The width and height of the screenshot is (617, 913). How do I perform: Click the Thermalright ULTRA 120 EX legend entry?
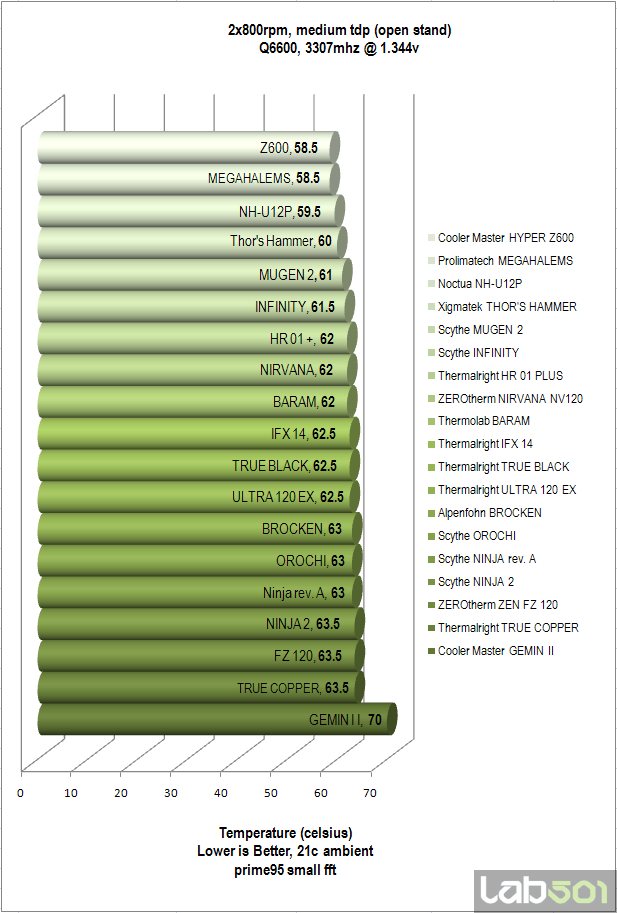point(502,490)
